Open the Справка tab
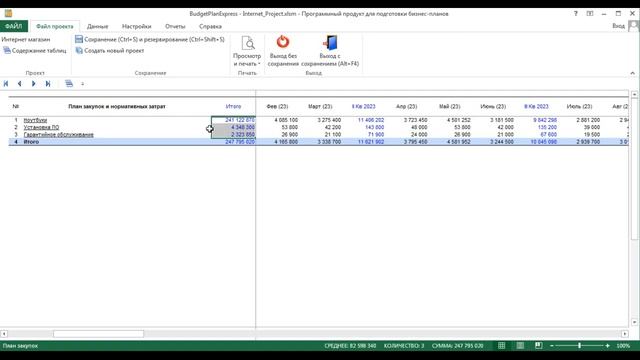Screen dimensions: 640x360 click(210, 26)
